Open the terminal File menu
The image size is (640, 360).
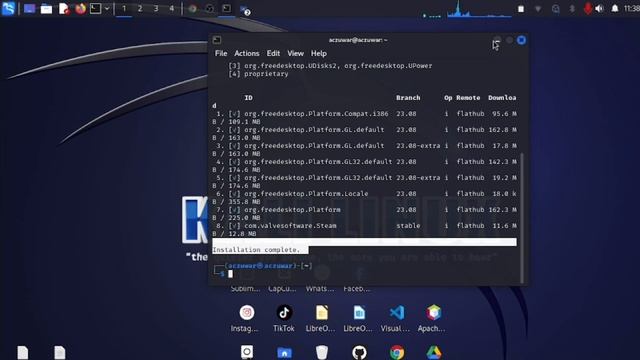[x=221, y=53]
